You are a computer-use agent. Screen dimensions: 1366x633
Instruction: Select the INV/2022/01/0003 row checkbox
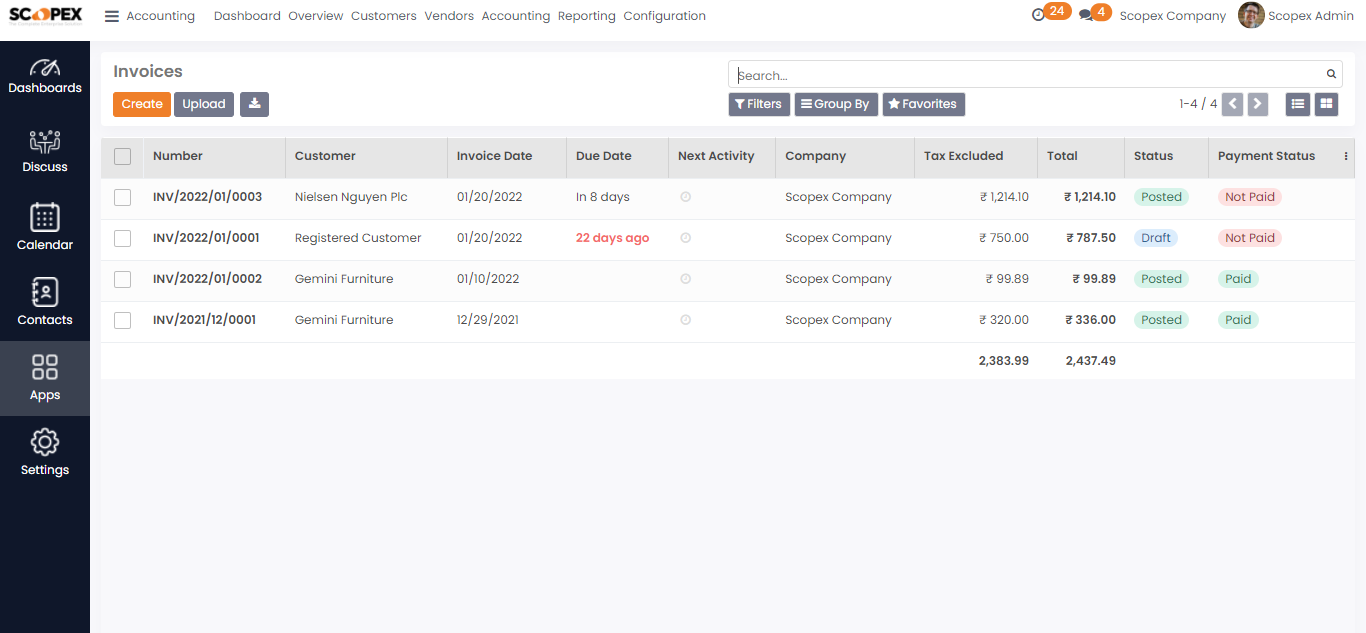click(122, 197)
